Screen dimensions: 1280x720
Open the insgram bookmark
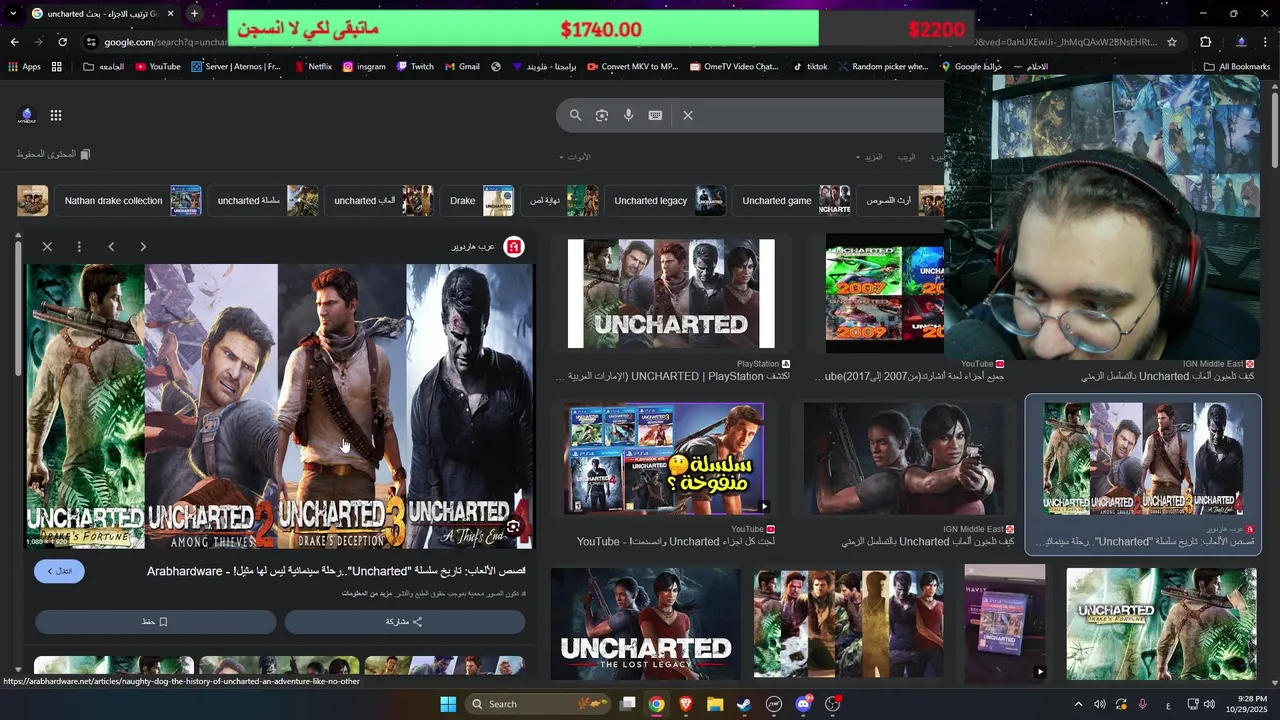click(364, 67)
